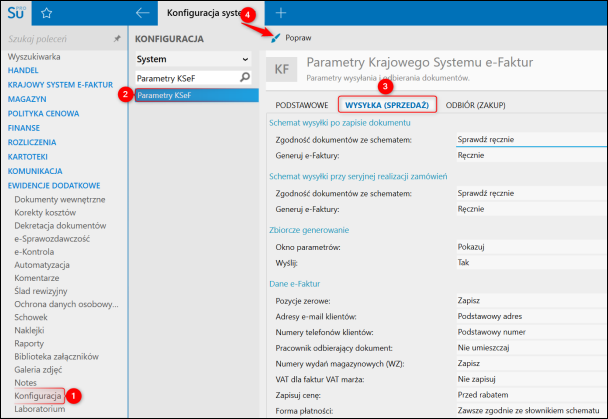Open Korekty kosztów
This screenshot has height=419, width=608.
pyautogui.click(x=45, y=213)
